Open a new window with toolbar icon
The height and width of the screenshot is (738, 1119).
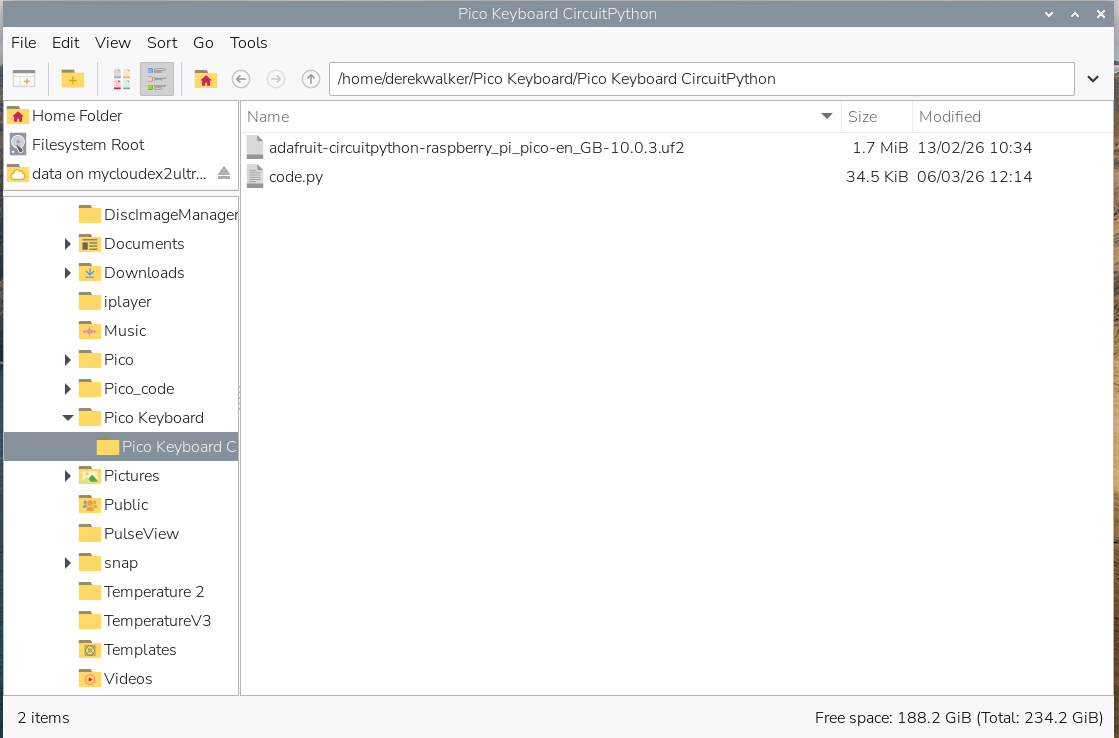[24, 79]
